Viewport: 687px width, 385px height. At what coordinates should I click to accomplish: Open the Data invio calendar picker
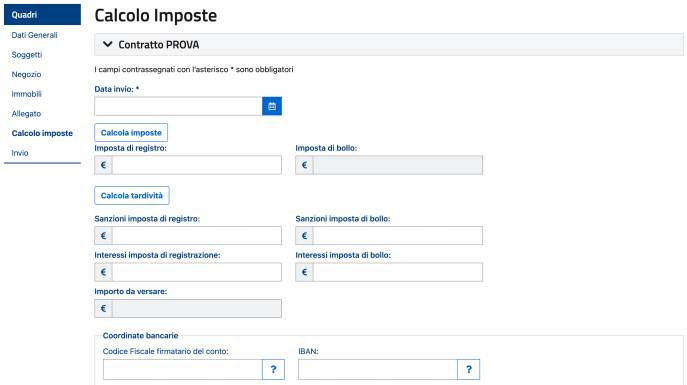[272, 106]
